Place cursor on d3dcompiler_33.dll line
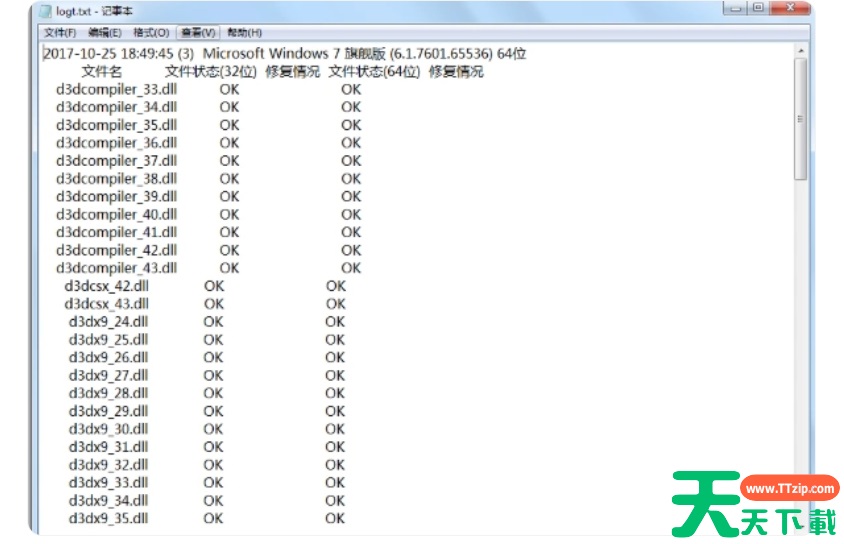 [116, 89]
